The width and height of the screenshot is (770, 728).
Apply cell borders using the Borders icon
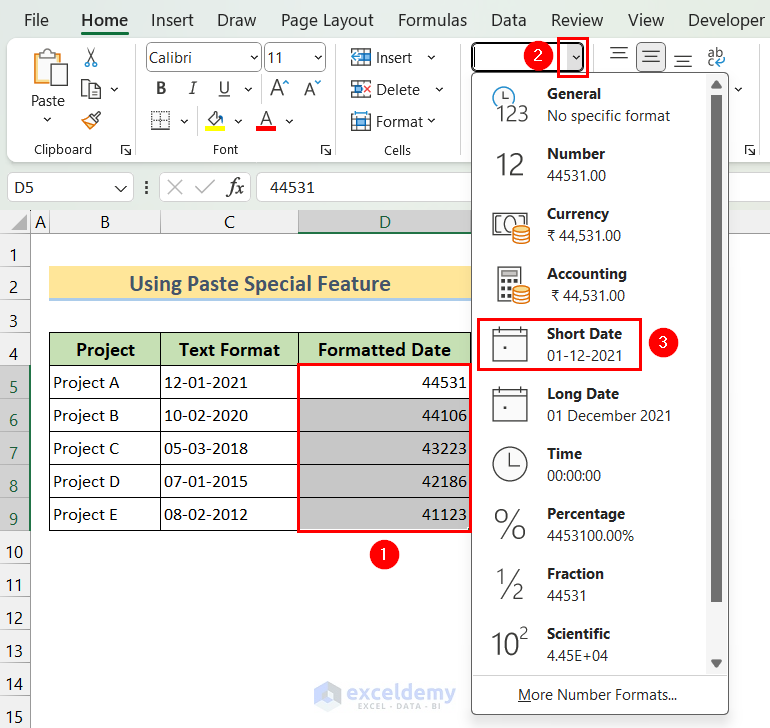[x=160, y=120]
